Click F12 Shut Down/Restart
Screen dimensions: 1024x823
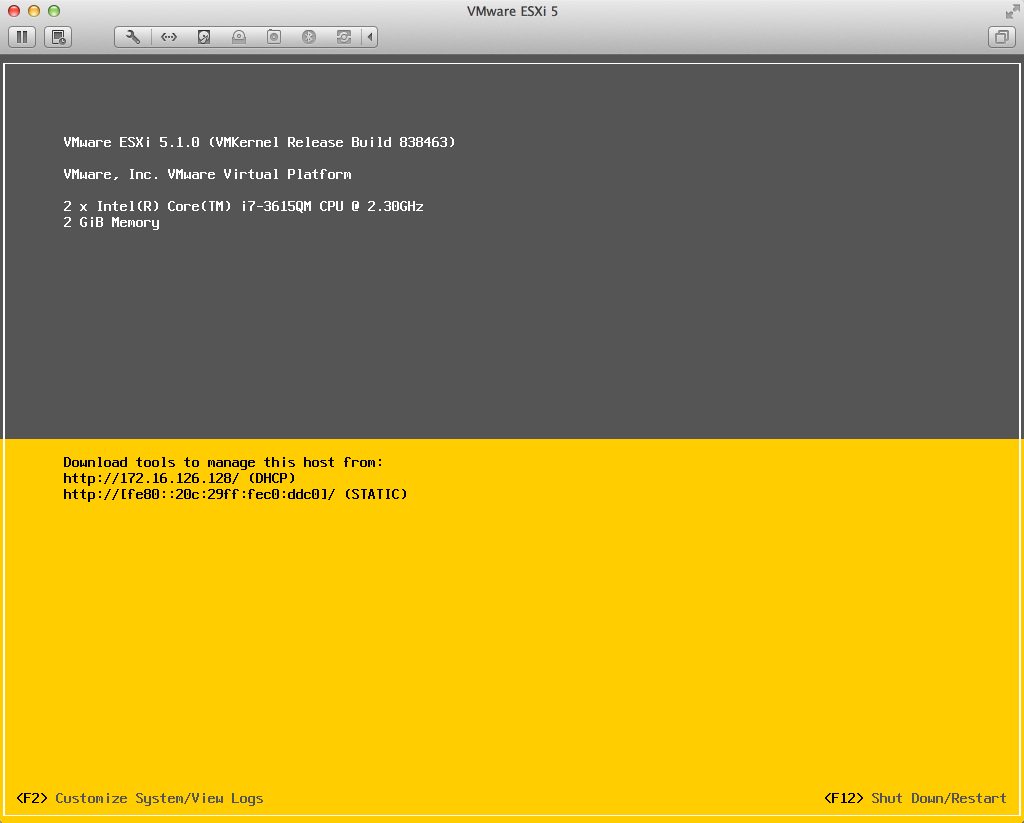915,798
